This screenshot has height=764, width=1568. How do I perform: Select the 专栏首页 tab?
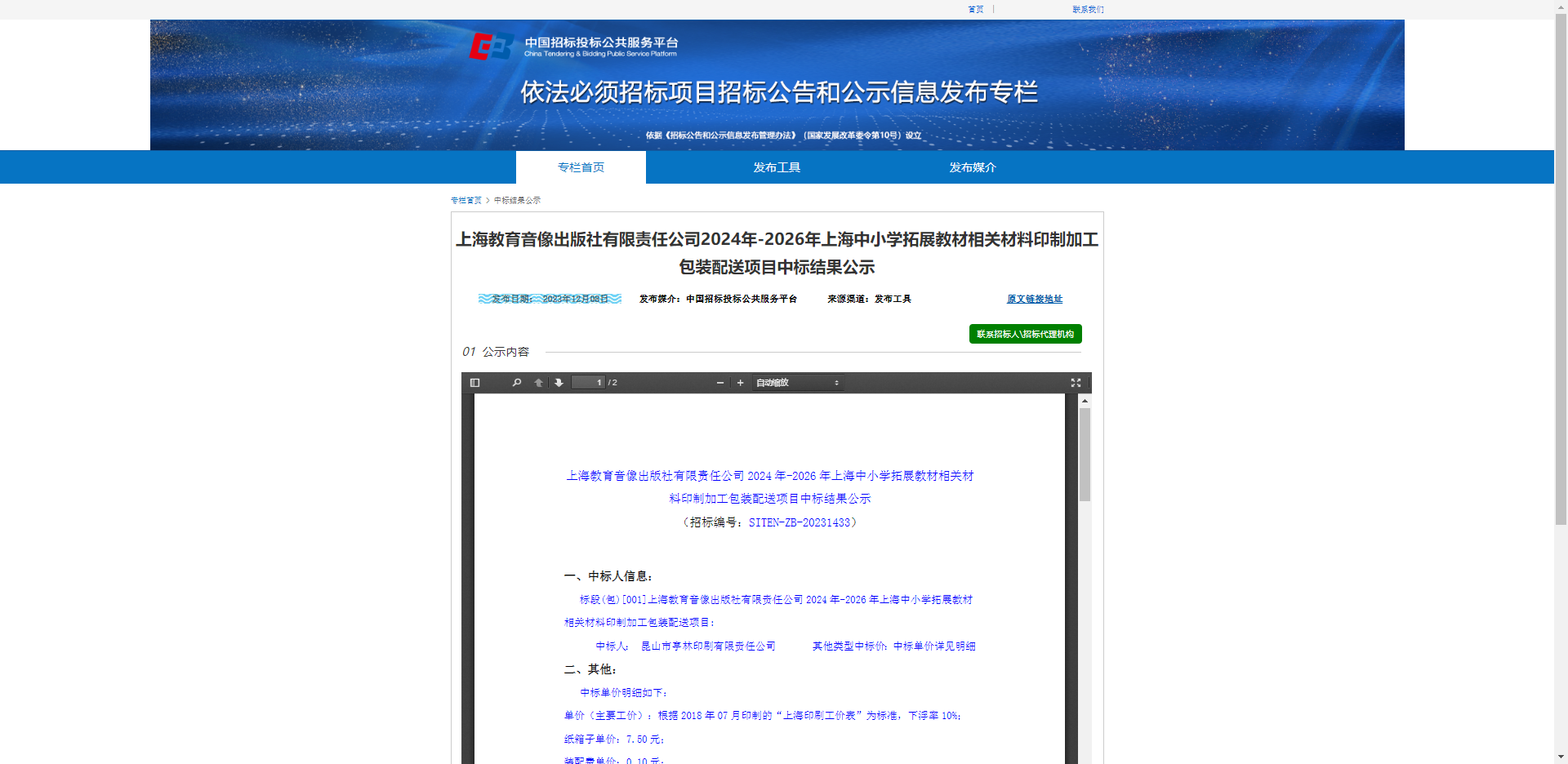pos(581,167)
